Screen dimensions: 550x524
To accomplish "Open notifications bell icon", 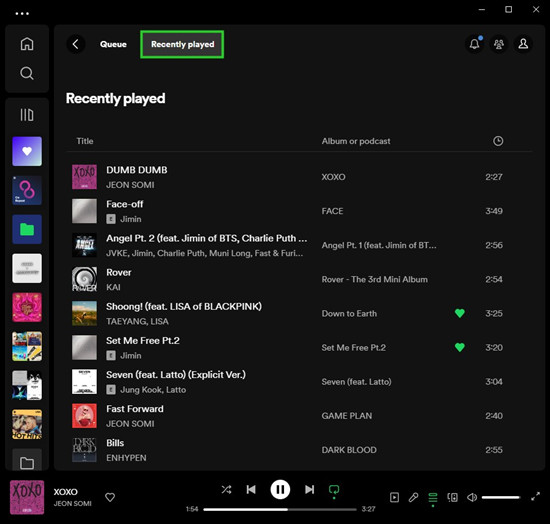I will (475, 44).
